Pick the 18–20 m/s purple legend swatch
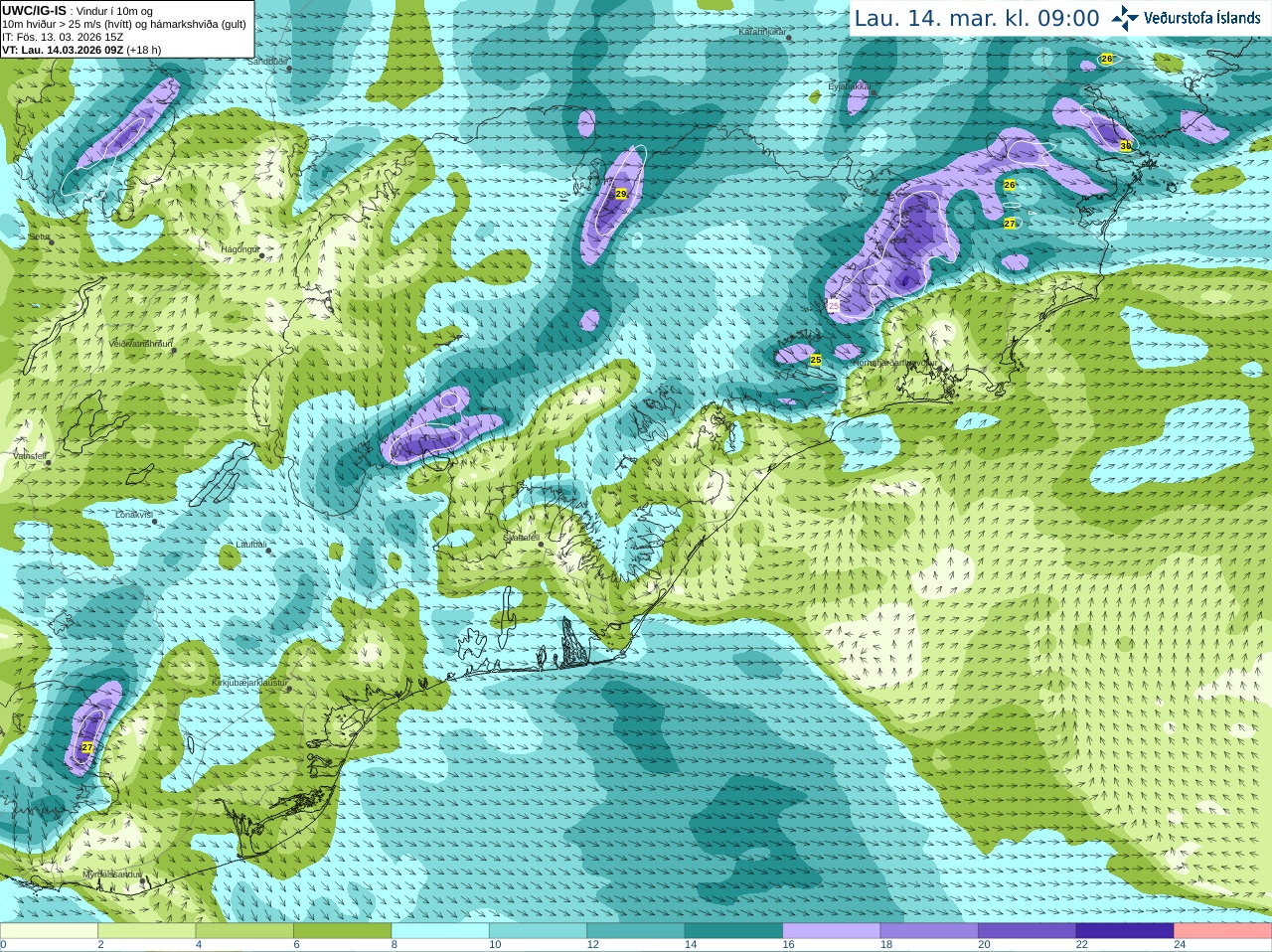 929,931
